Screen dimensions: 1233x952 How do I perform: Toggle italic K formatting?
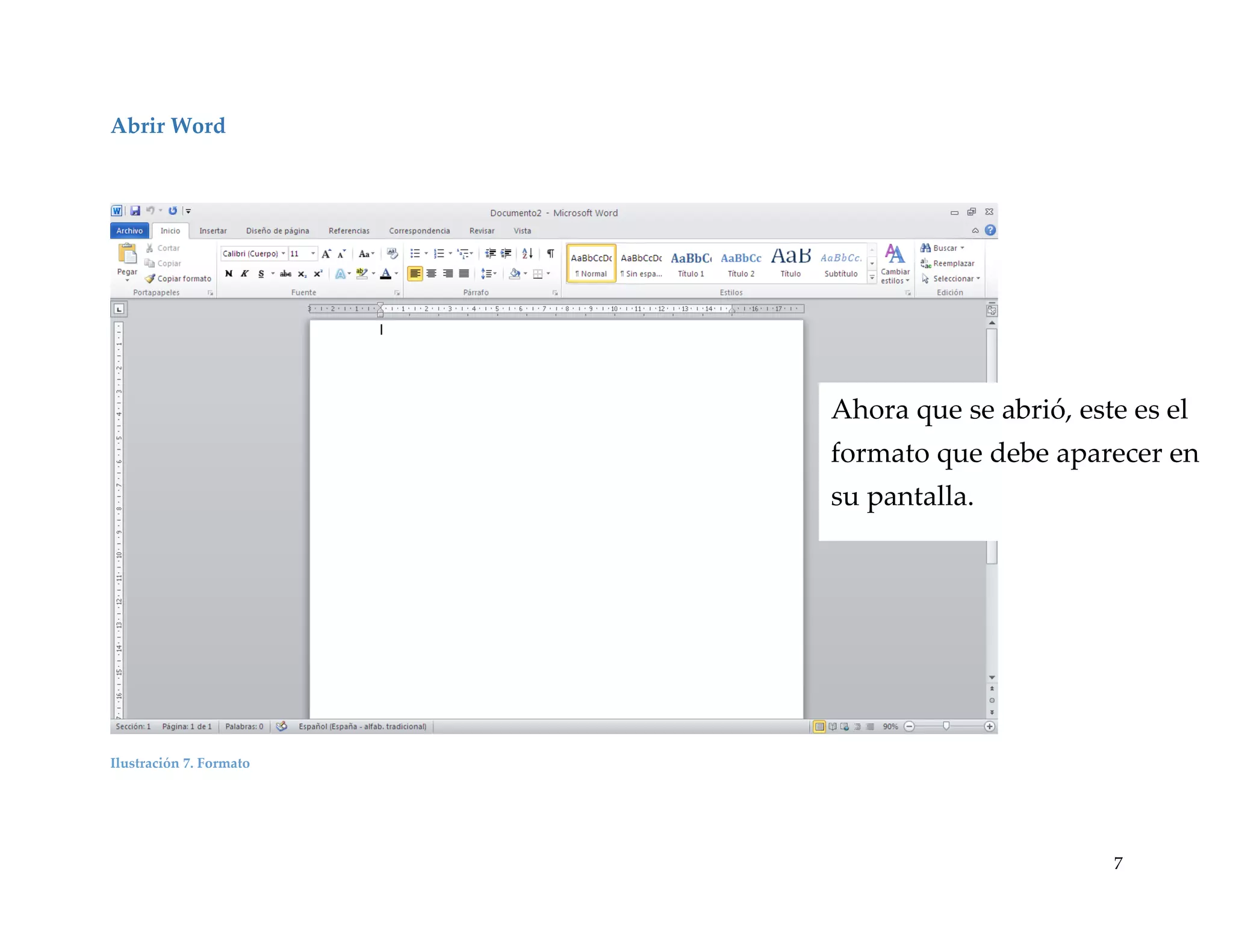(244, 274)
